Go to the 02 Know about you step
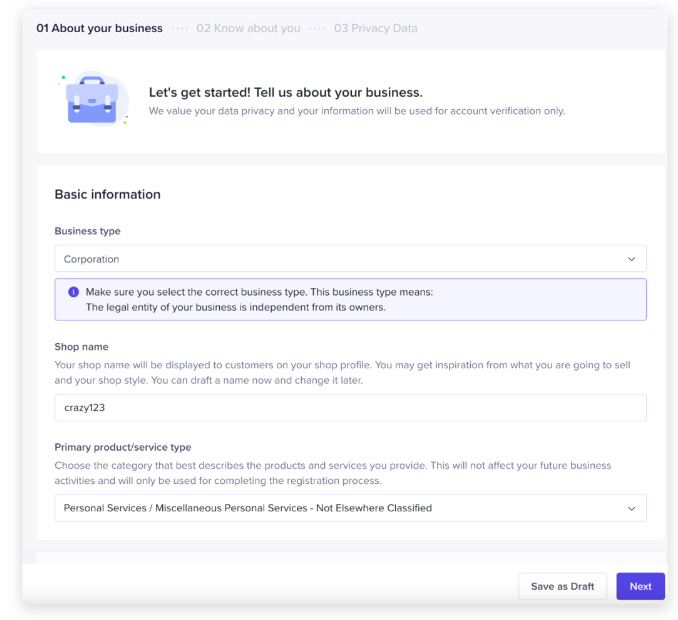 [248, 28]
